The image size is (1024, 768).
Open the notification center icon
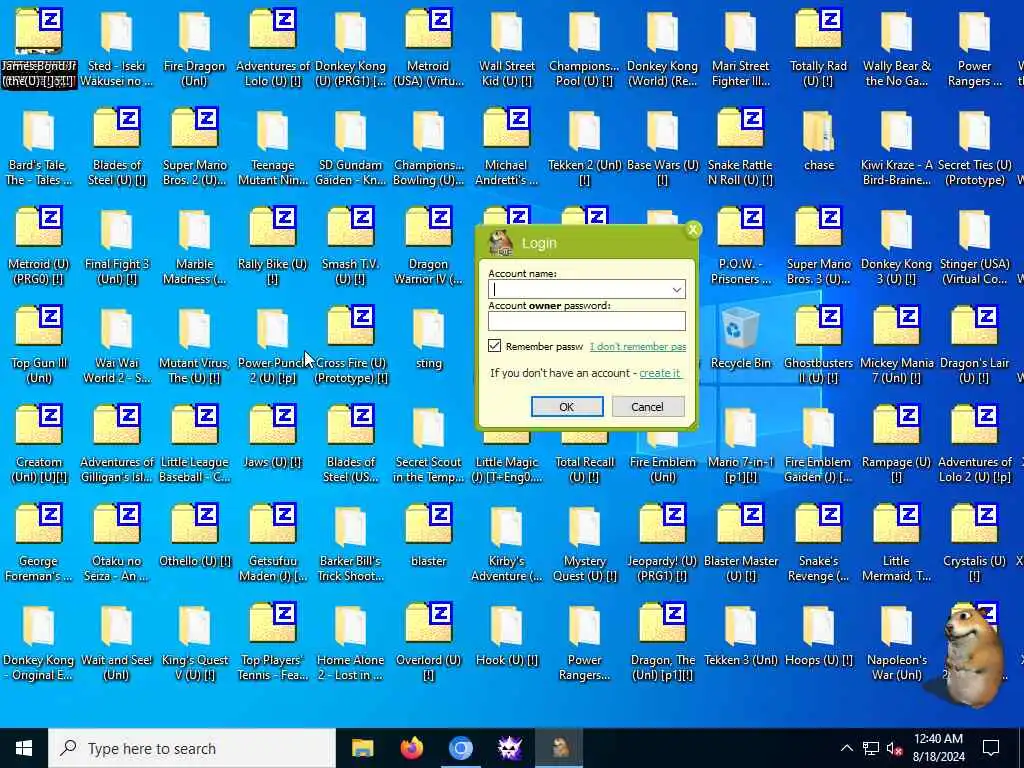pos(991,748)
